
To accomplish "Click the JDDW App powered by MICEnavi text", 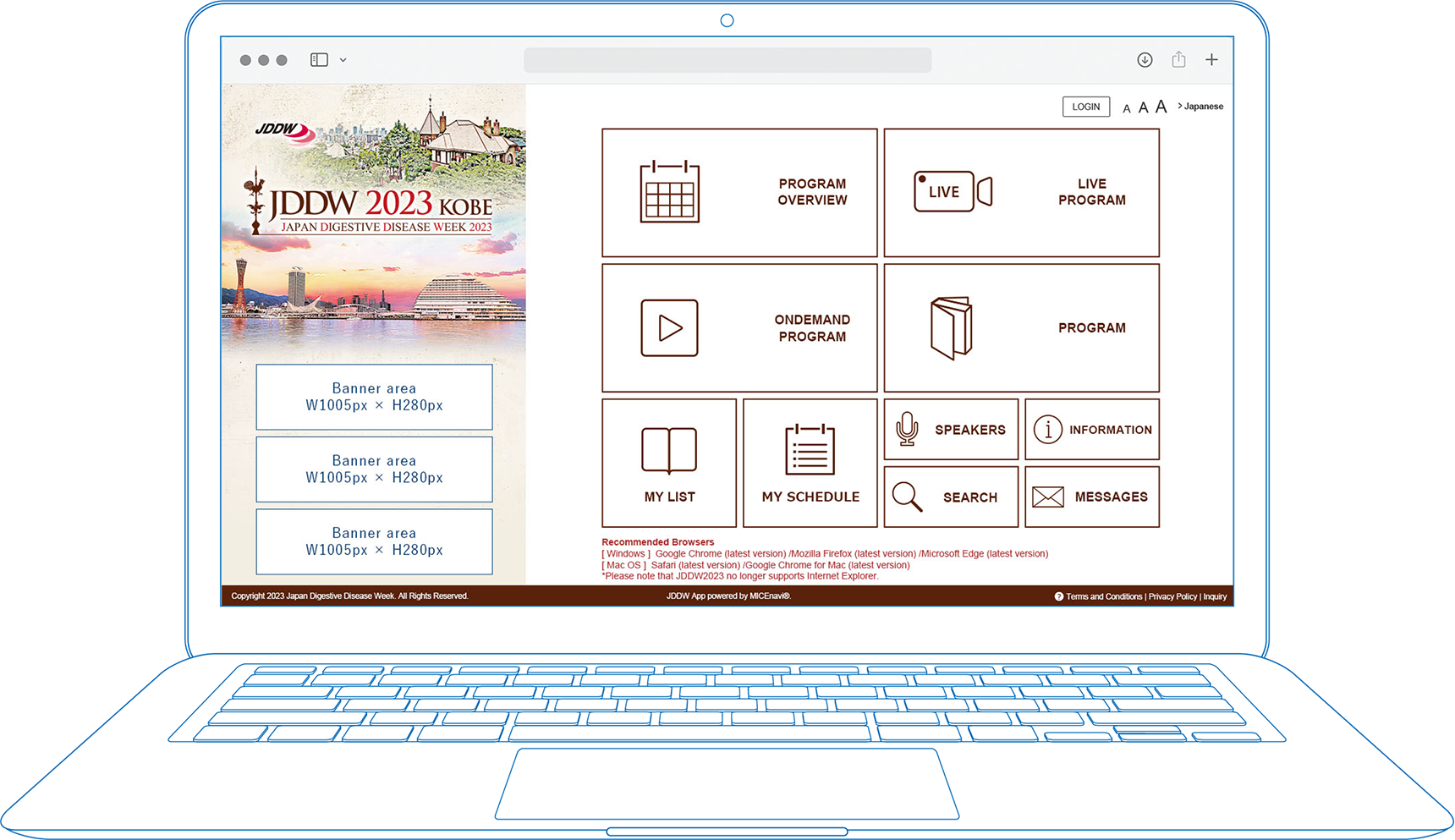I will (x=728, y=596).
